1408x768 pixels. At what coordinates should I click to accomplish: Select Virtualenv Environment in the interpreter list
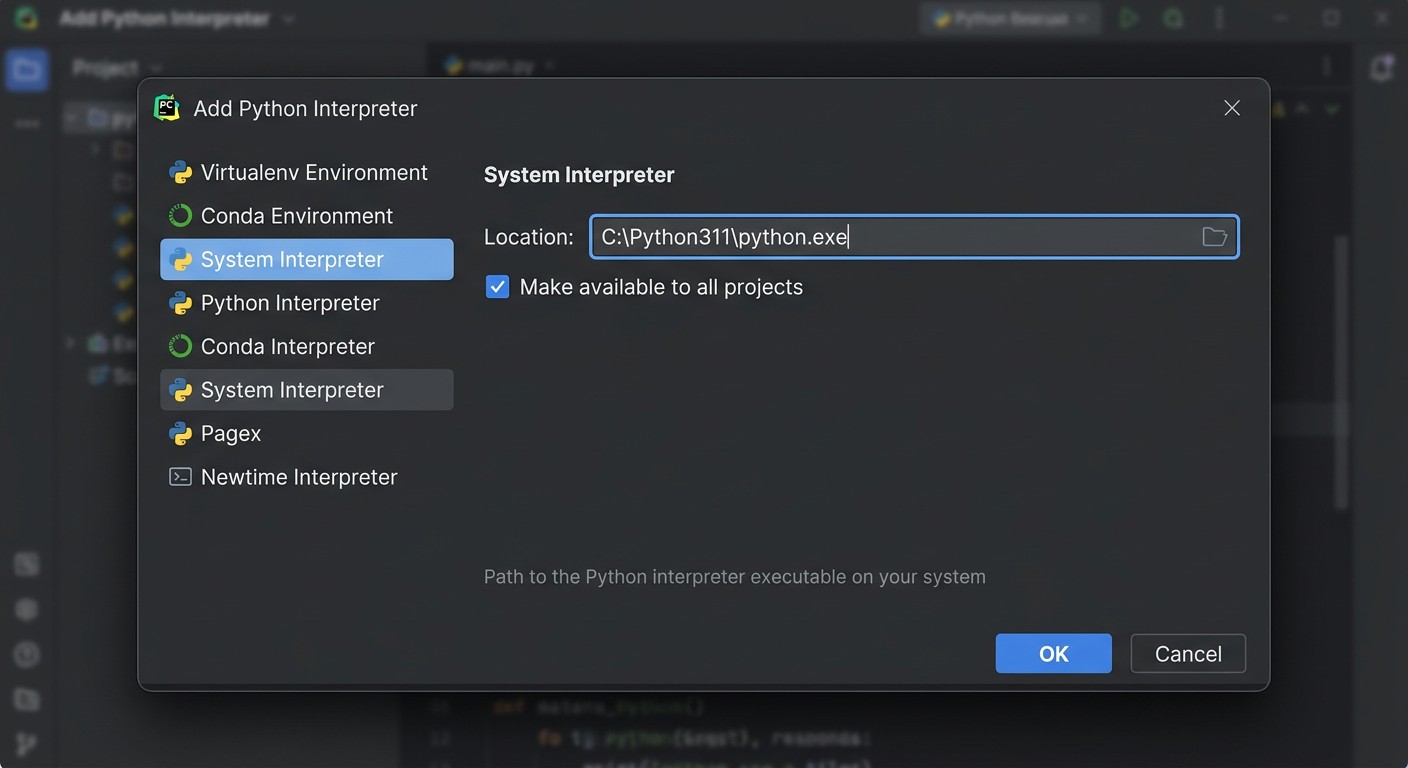coord(307,173)
